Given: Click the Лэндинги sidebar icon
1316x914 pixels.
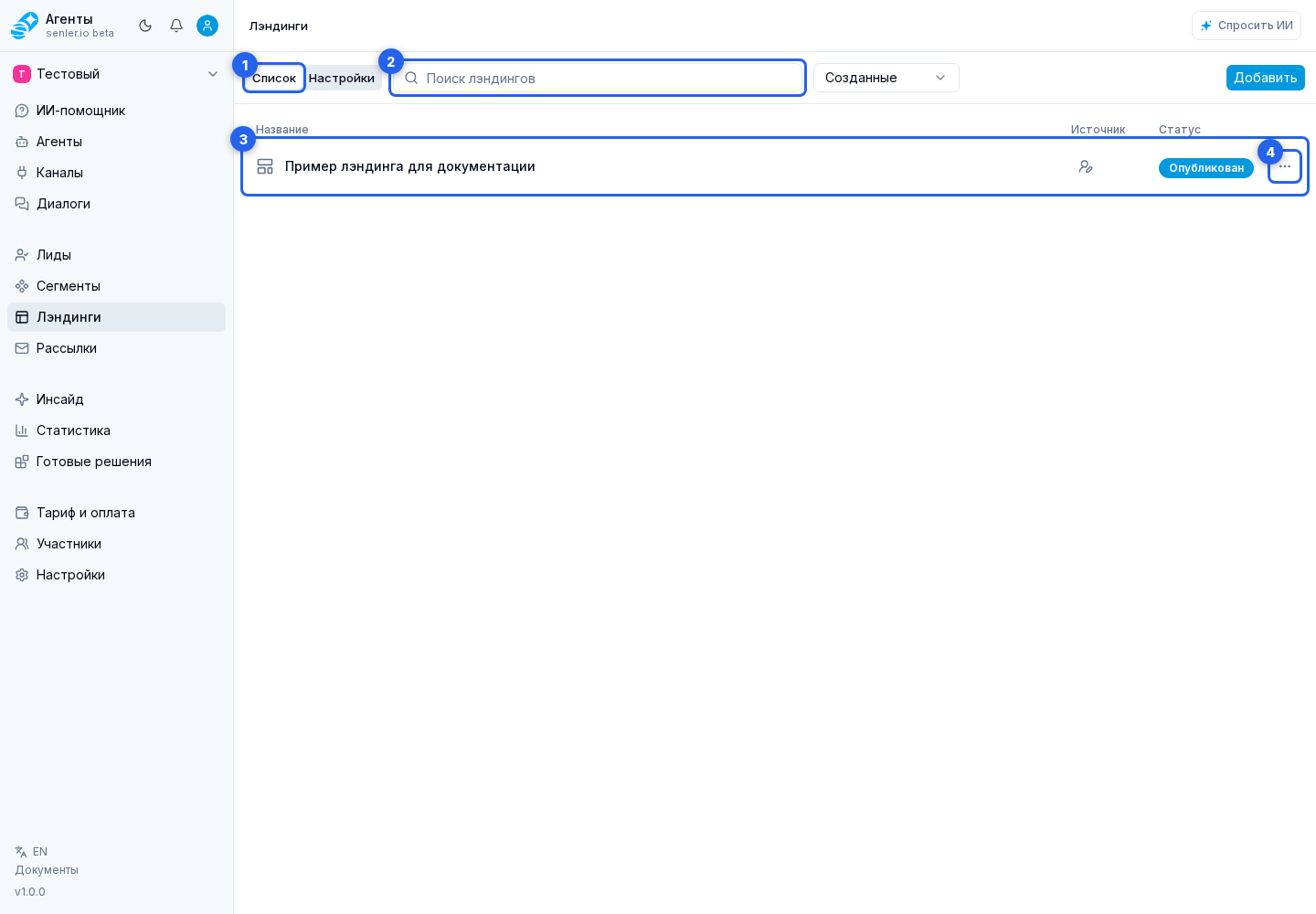Looking at the screenshot, I should (x=22, y=317).
